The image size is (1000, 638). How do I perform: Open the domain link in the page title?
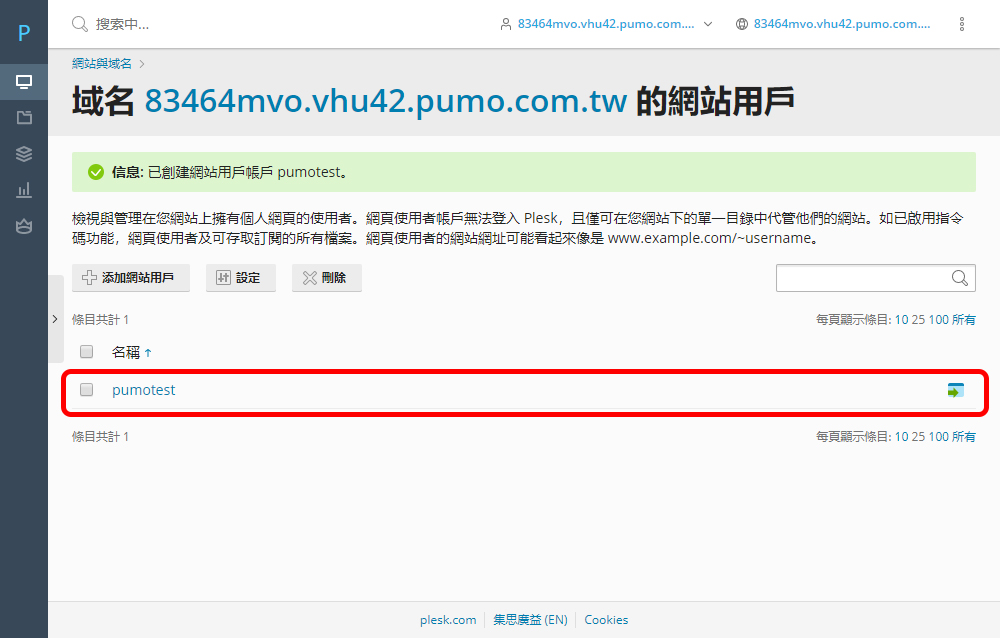pos(386,101)
